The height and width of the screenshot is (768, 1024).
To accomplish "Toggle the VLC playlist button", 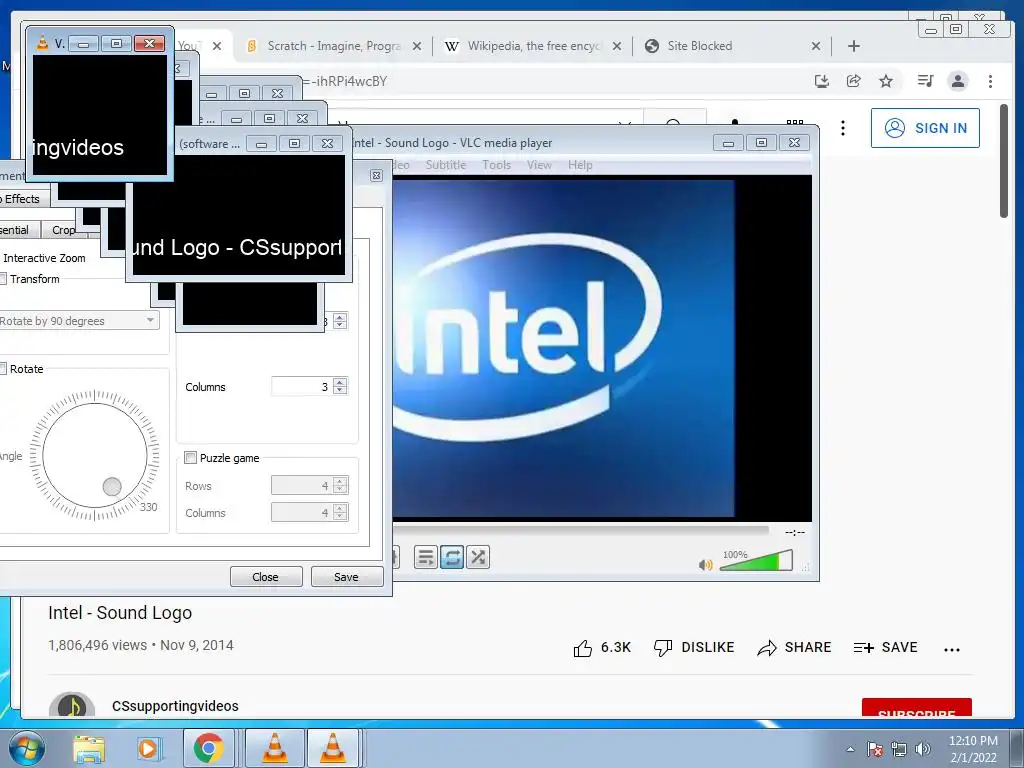I will 425,557.
